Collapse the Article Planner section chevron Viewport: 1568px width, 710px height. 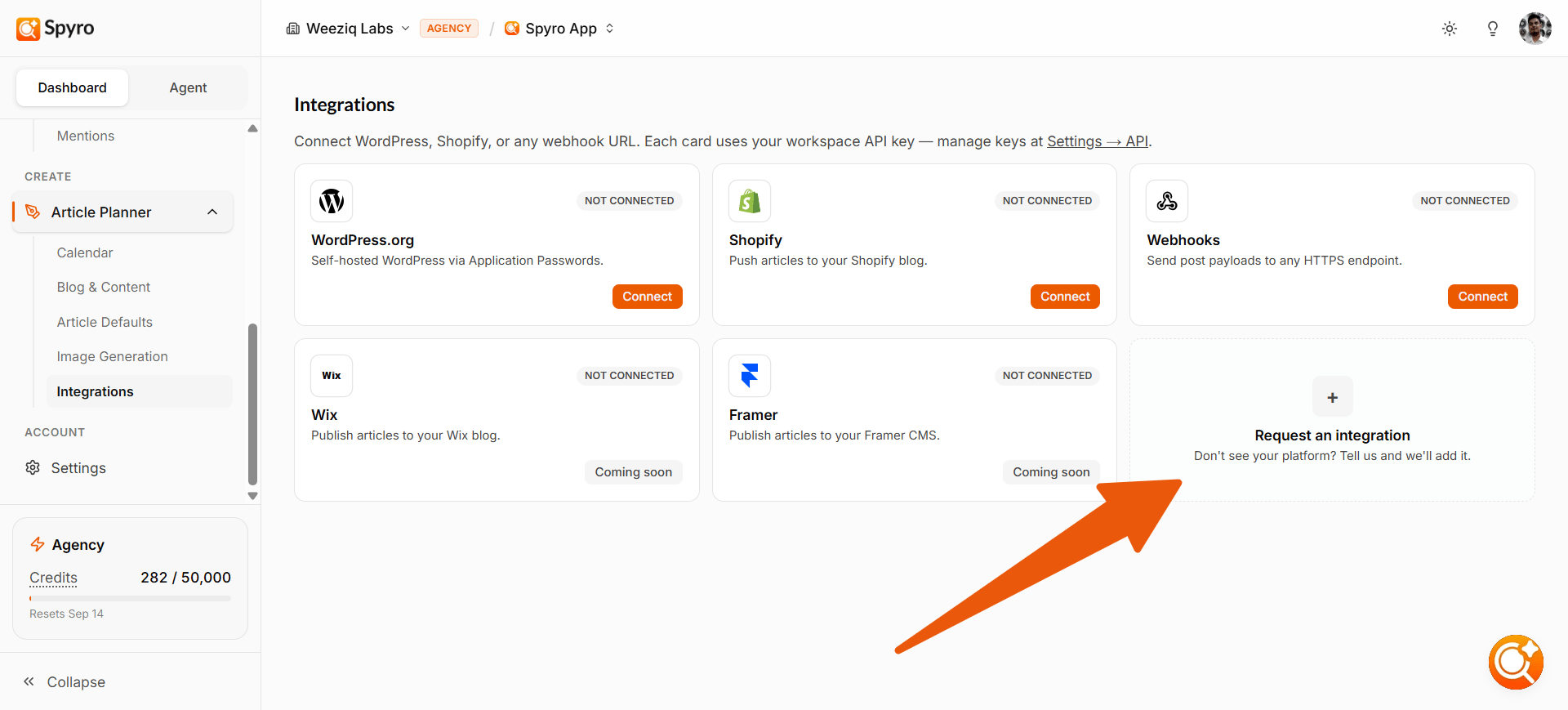click(x=212, y=212)
